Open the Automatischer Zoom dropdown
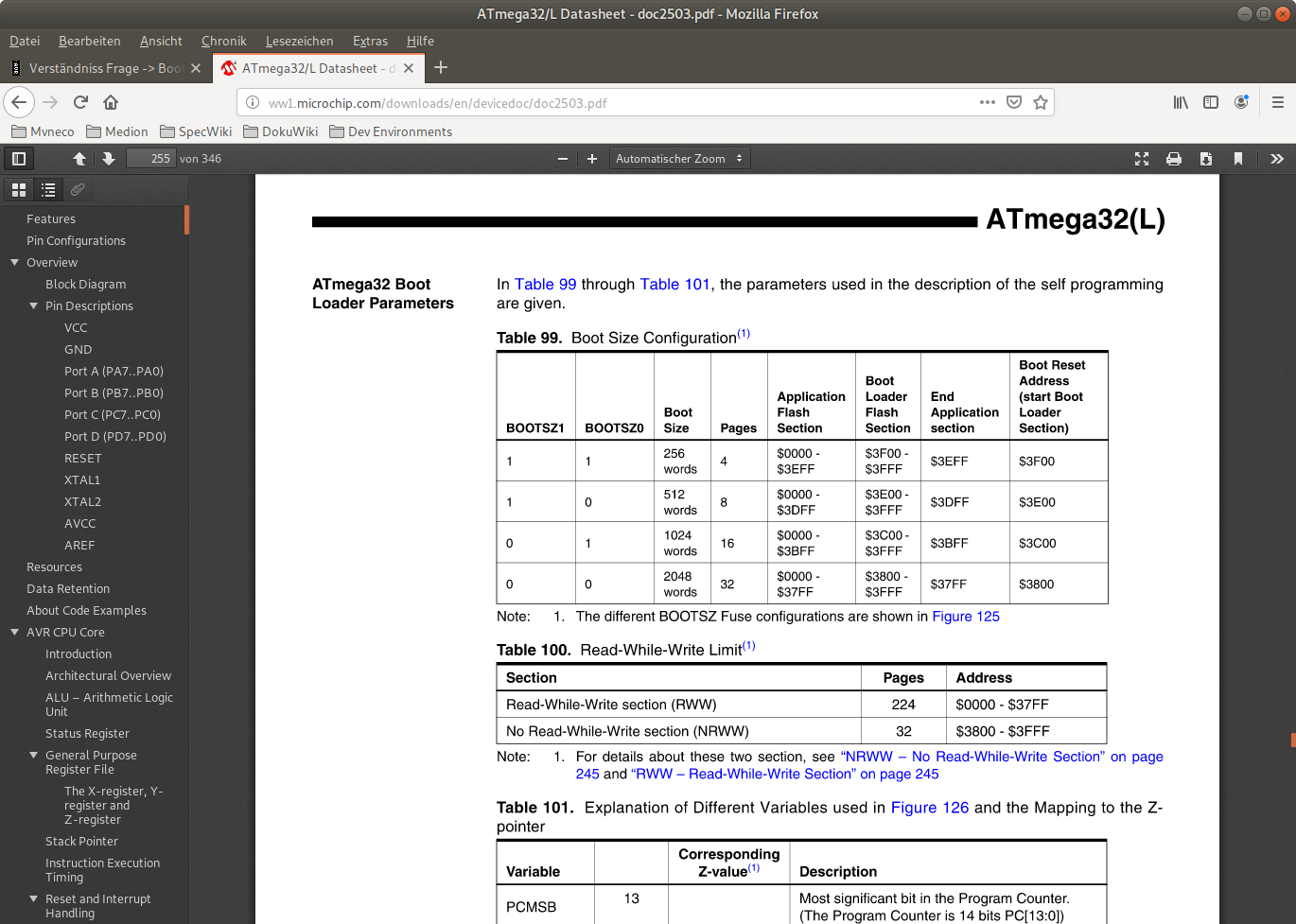1296x924 pixels. pyautogui.click(x=679, y=159)
